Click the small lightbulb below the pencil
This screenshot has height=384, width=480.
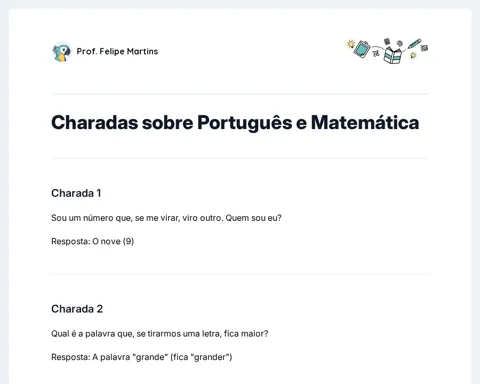click(413, 55)
